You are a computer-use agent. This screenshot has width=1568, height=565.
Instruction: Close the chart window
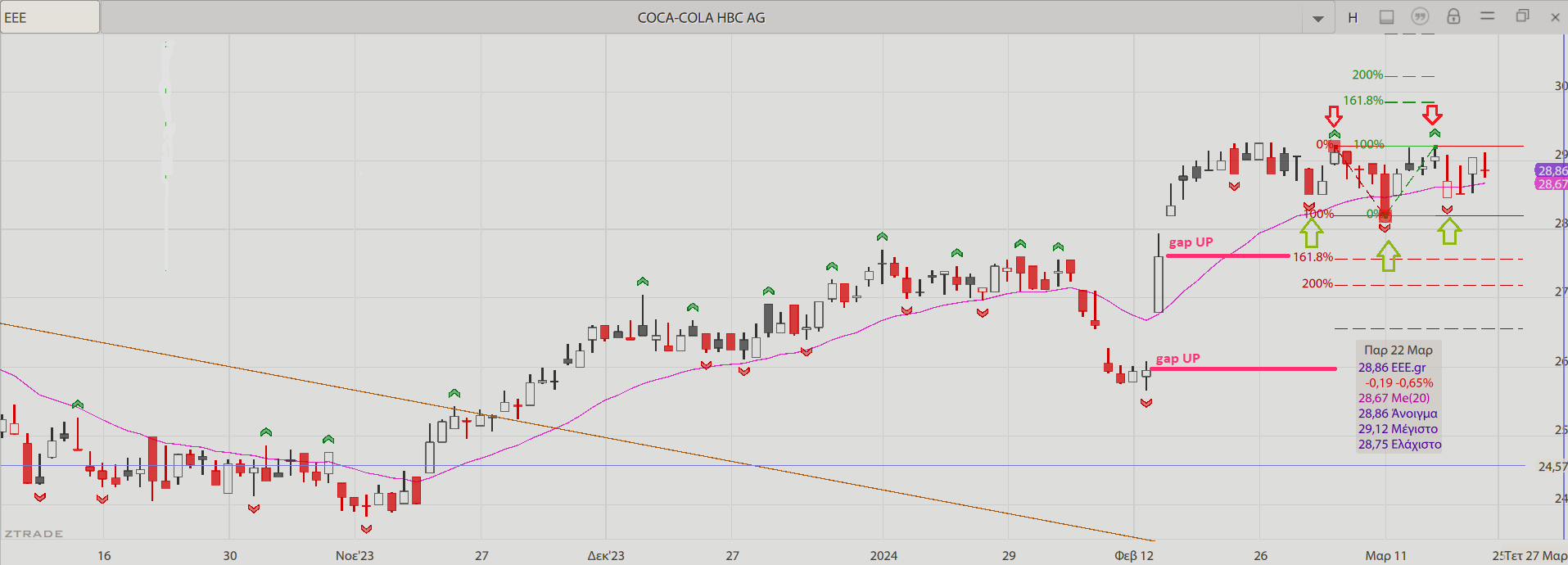click(1555, 17)
